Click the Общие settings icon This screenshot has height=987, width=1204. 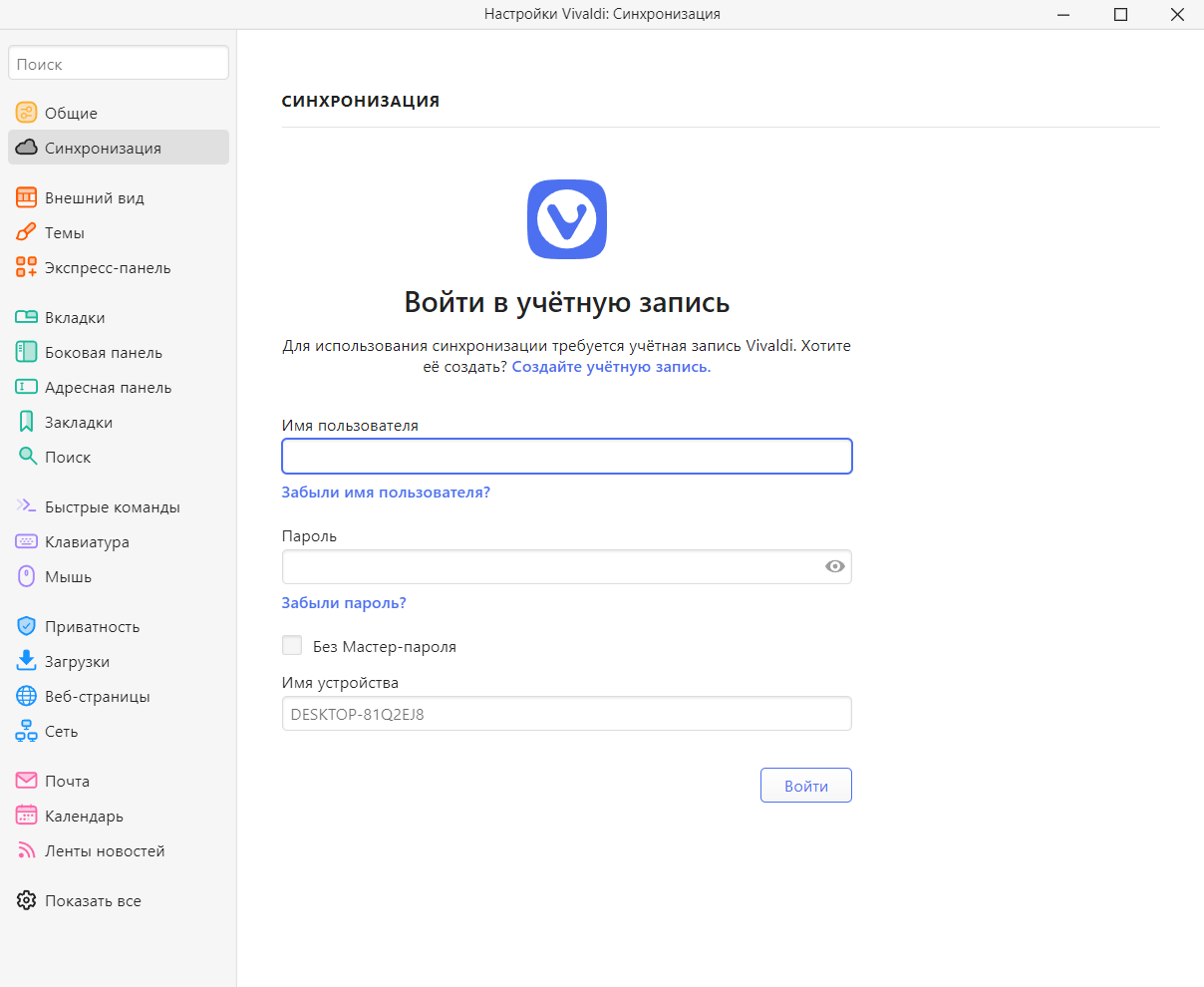coord(26,113)
